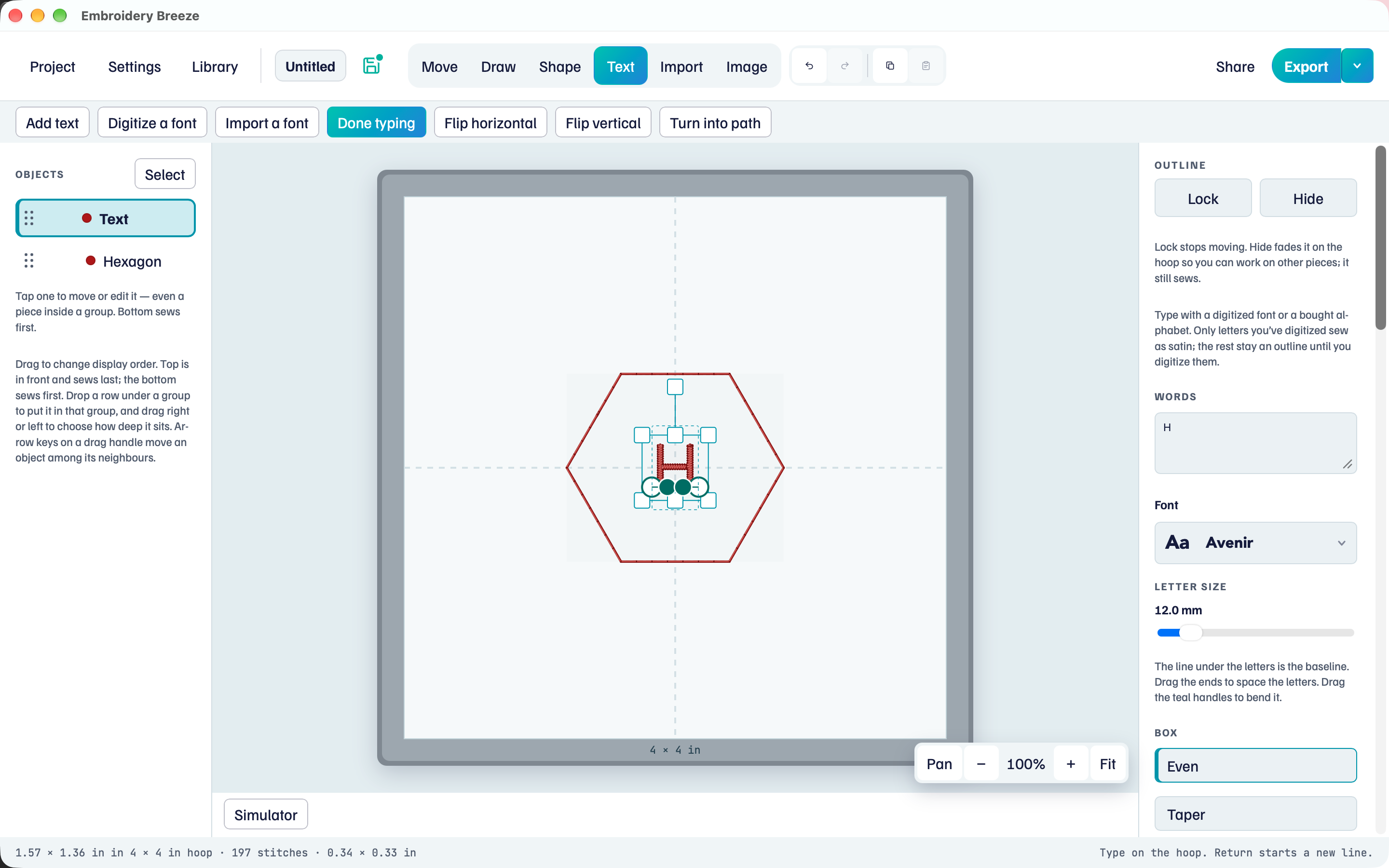The height and width of the screenshot is (868, 1389).
Task: Click the Fit zoom button
Action: [1108, 763]
